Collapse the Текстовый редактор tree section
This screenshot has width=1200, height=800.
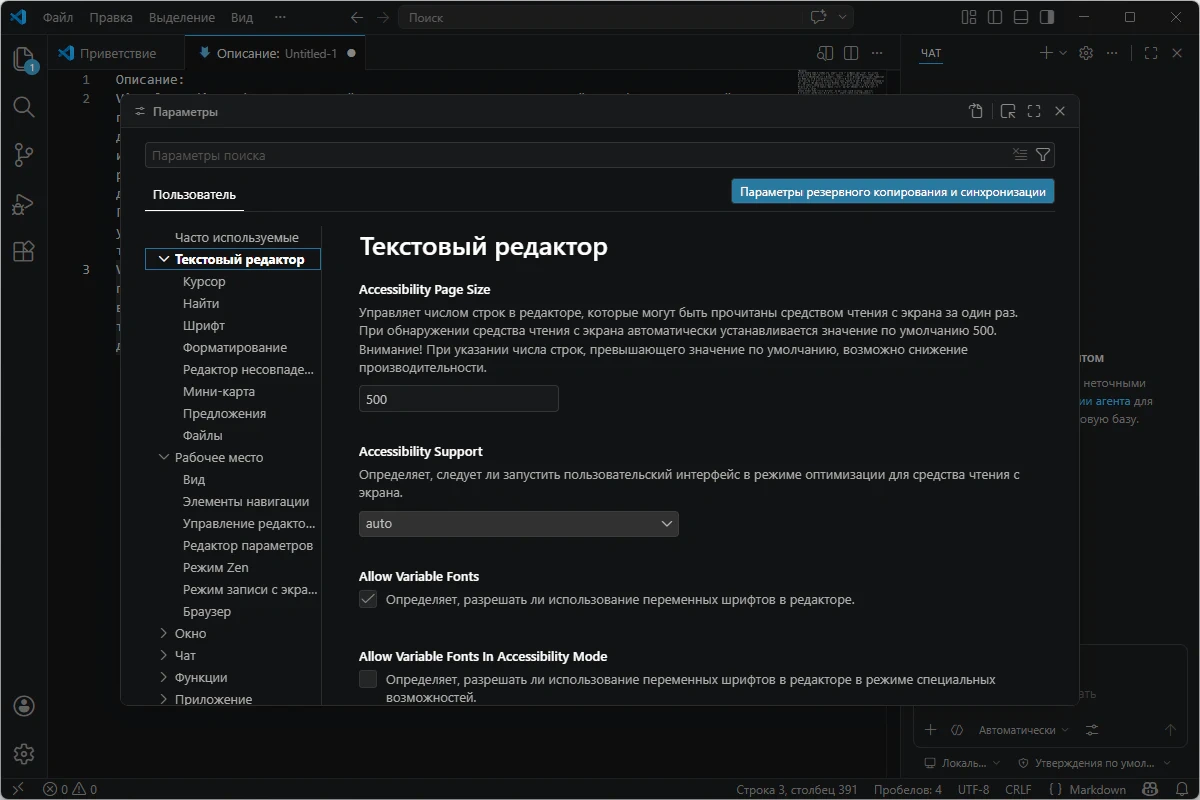tap(164, 260)
